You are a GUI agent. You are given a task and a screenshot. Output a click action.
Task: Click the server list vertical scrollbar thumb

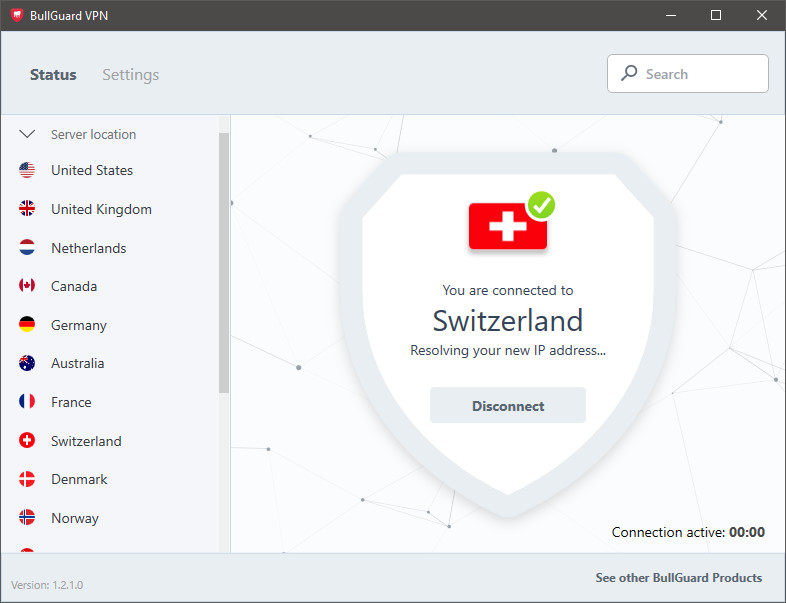point(224,263)
